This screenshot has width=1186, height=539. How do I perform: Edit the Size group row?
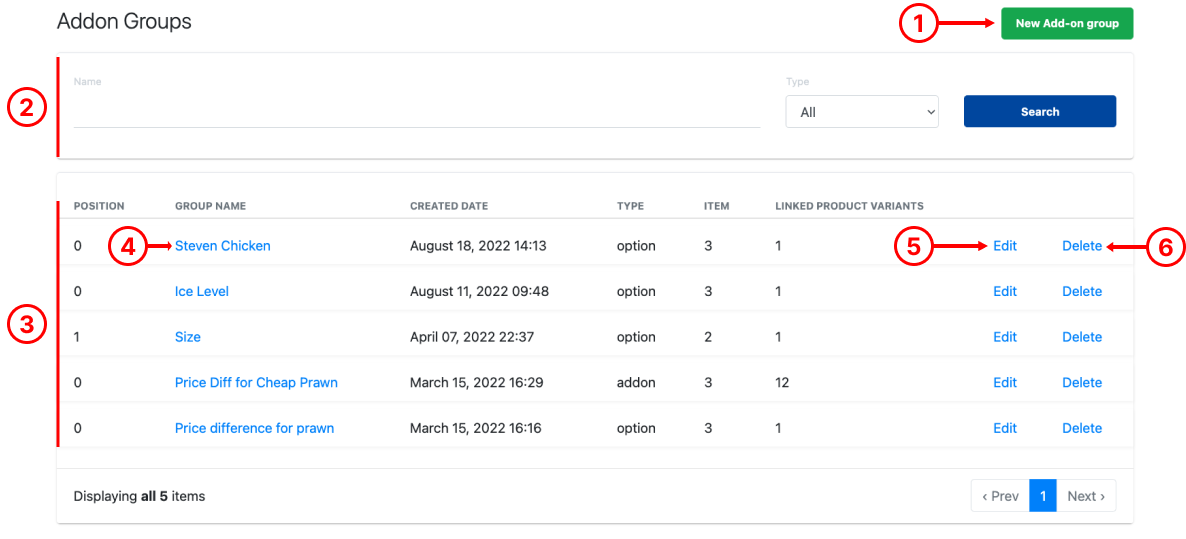click(x=1004, y=337)
